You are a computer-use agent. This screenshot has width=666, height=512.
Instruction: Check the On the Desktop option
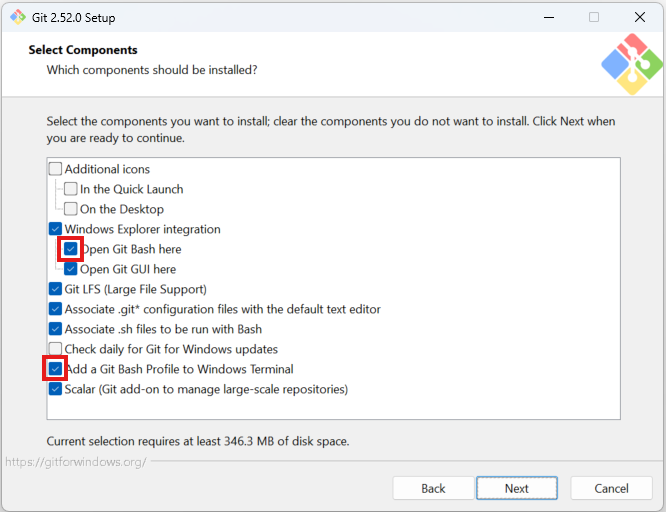pos(71,209)
